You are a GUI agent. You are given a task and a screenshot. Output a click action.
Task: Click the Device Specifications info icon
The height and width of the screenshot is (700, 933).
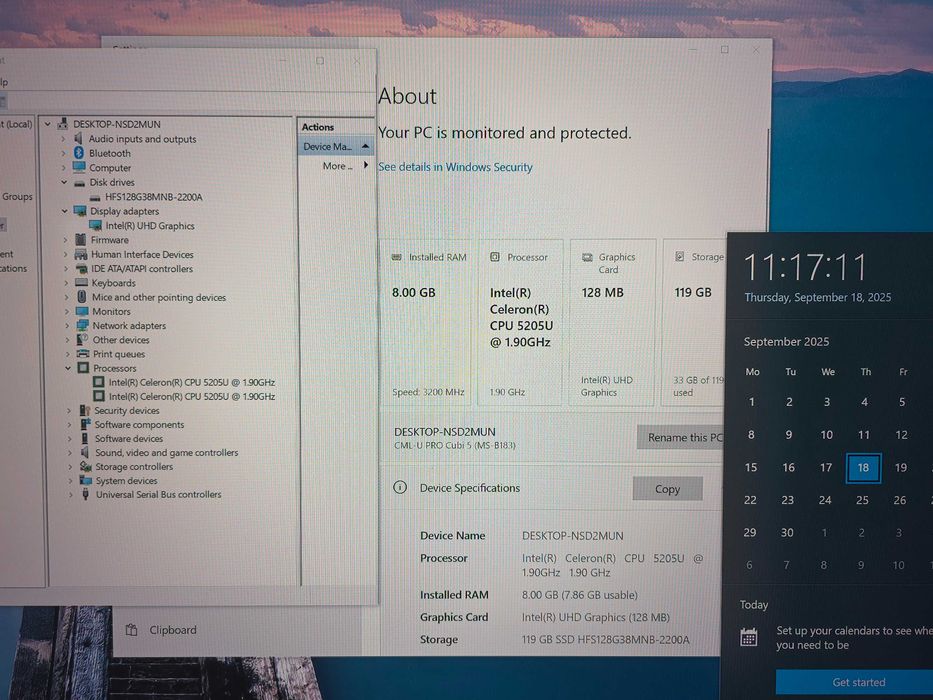400,488
